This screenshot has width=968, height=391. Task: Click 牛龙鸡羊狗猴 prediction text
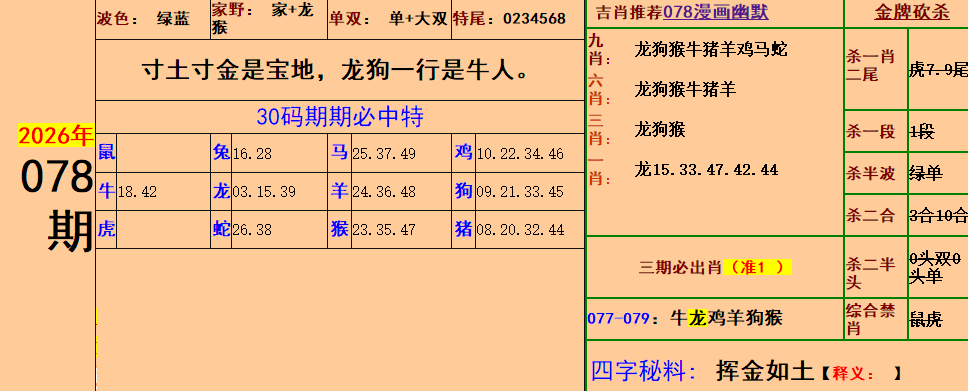coord(727,318)
